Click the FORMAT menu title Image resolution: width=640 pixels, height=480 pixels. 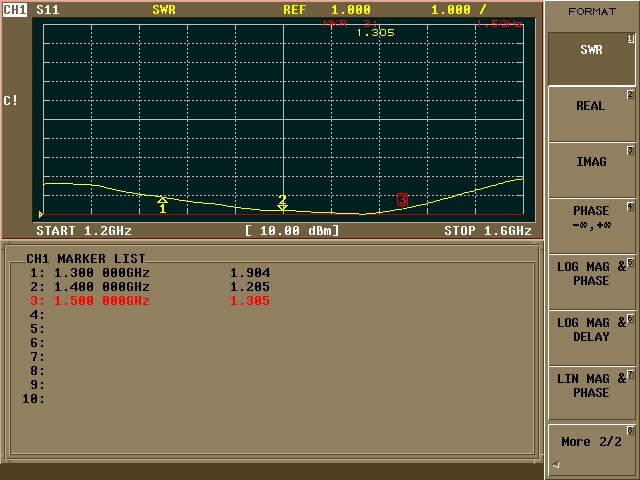click(591, 11)
